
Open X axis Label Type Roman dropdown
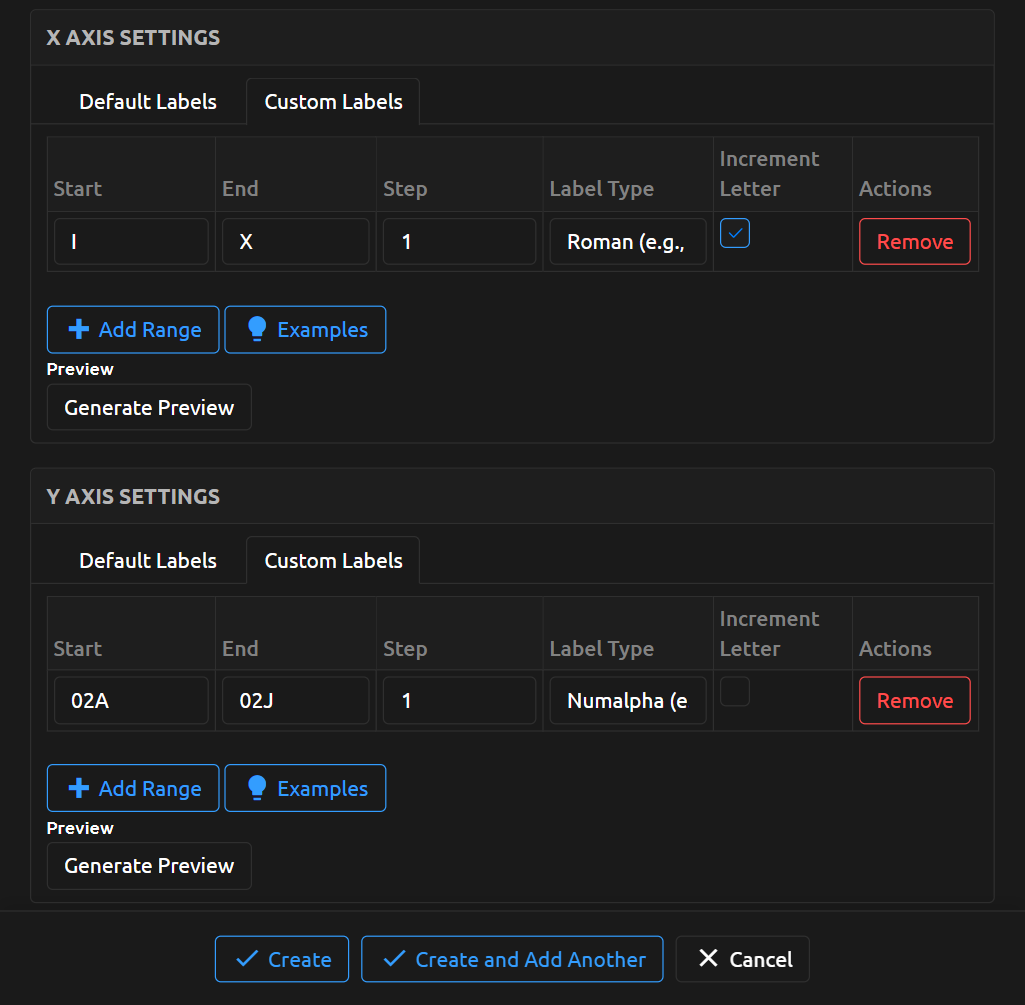click(x=627, y=242)
